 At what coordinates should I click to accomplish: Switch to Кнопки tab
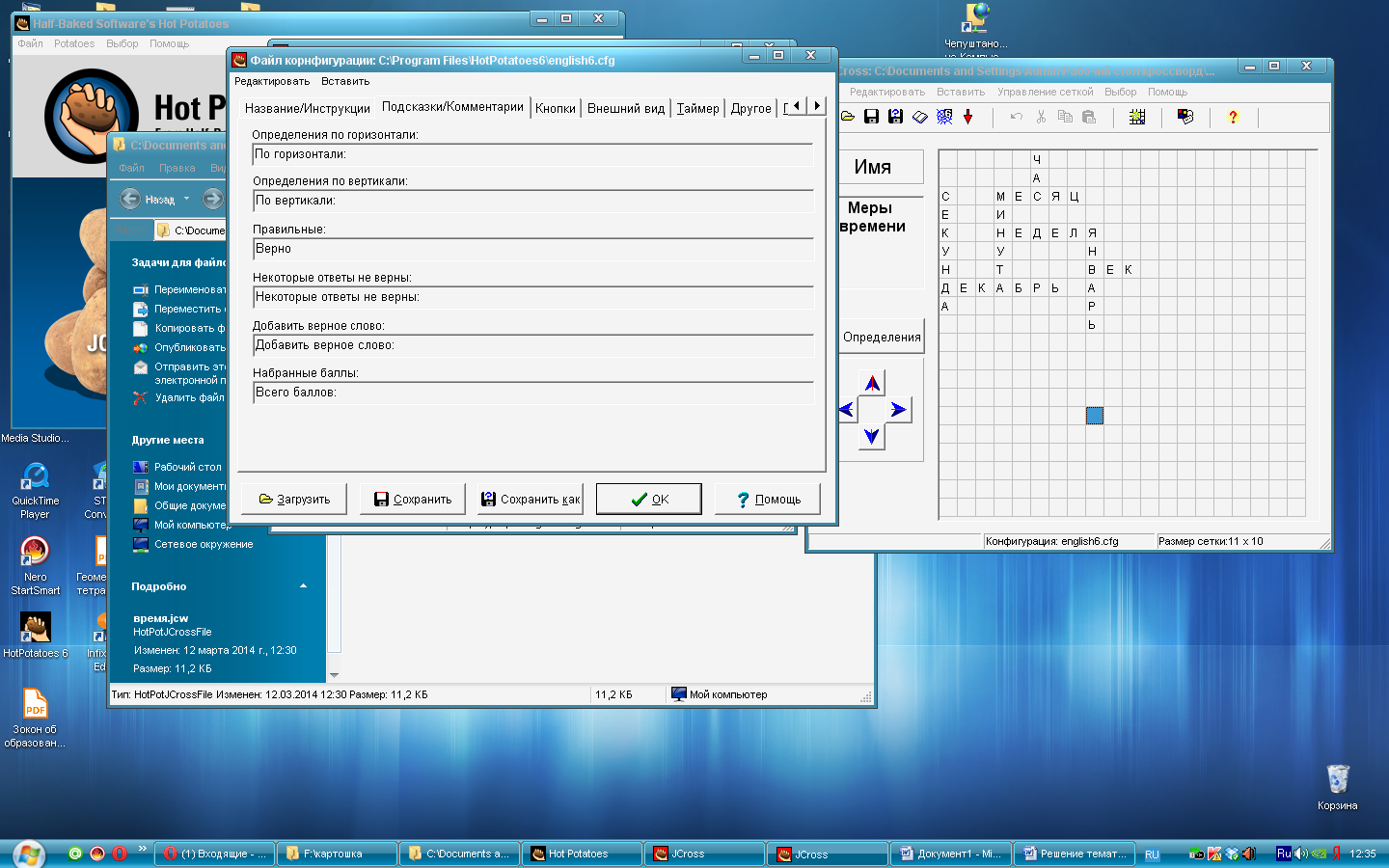[556, 108]
